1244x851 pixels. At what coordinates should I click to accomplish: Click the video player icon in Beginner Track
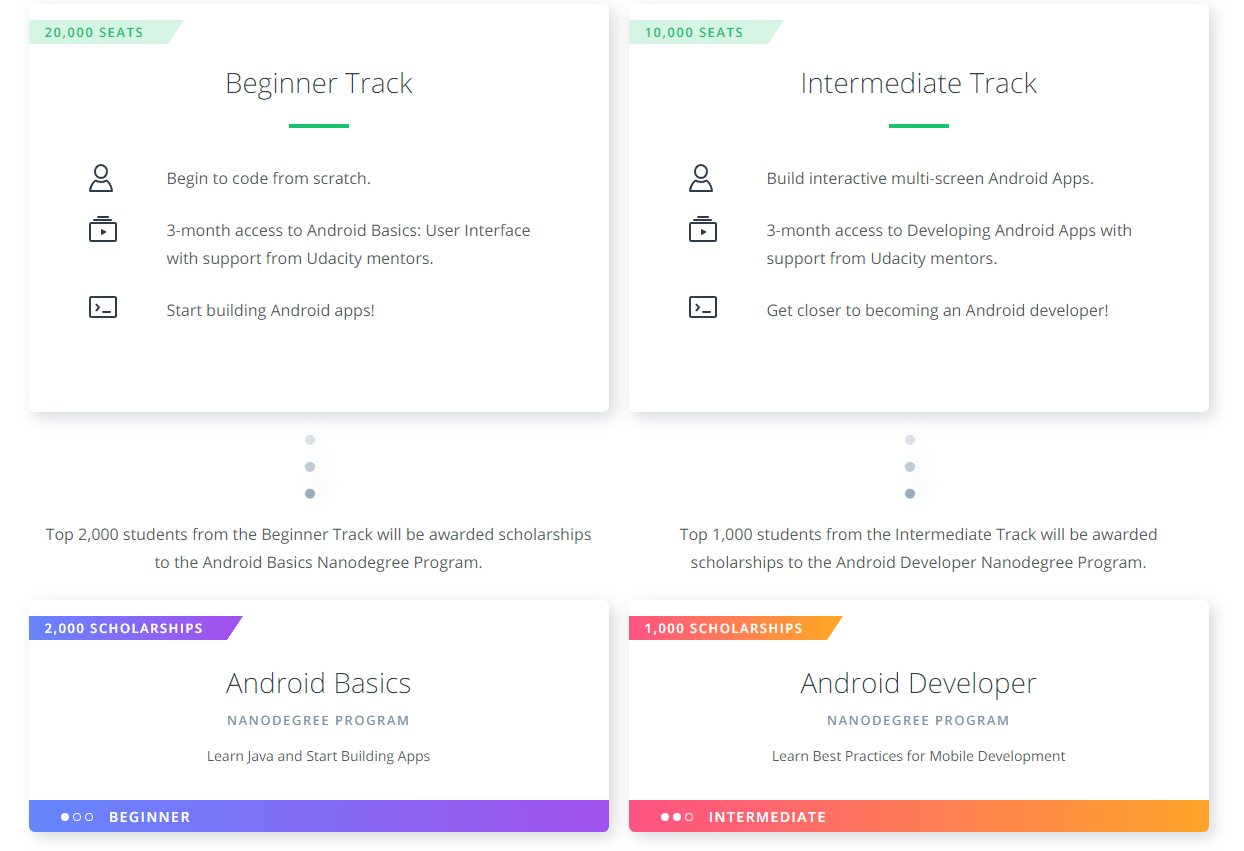103,229
